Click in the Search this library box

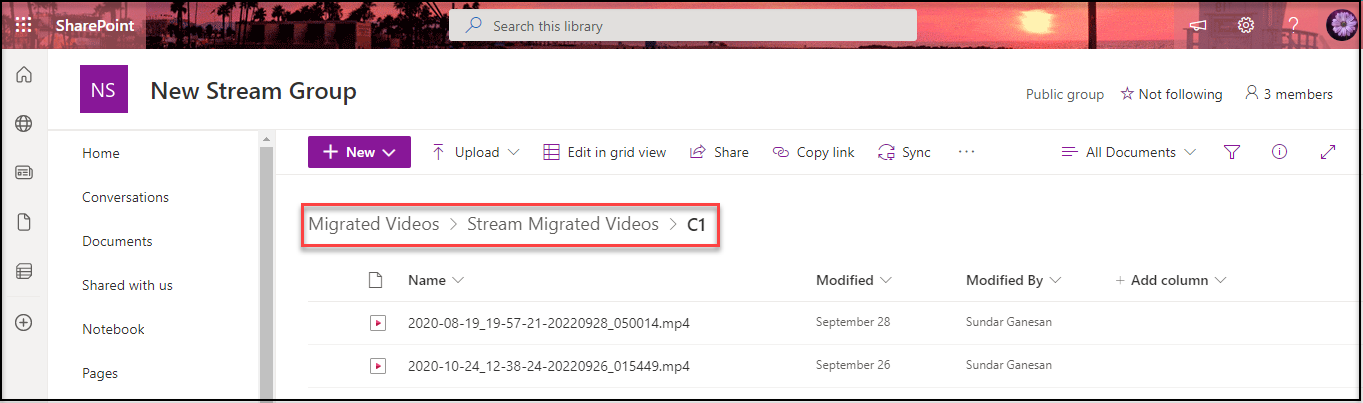(683, 25)
